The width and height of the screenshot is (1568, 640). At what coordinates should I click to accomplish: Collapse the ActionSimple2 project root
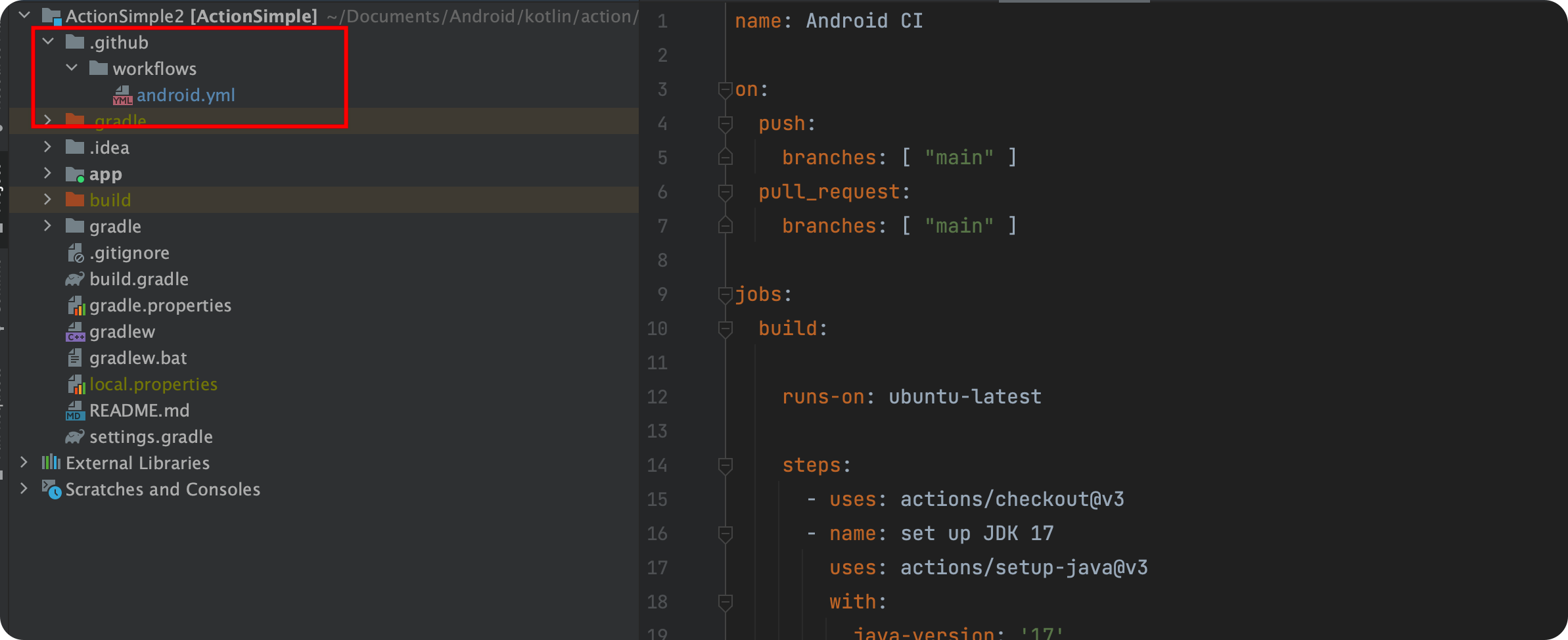[x=24, y=14]
